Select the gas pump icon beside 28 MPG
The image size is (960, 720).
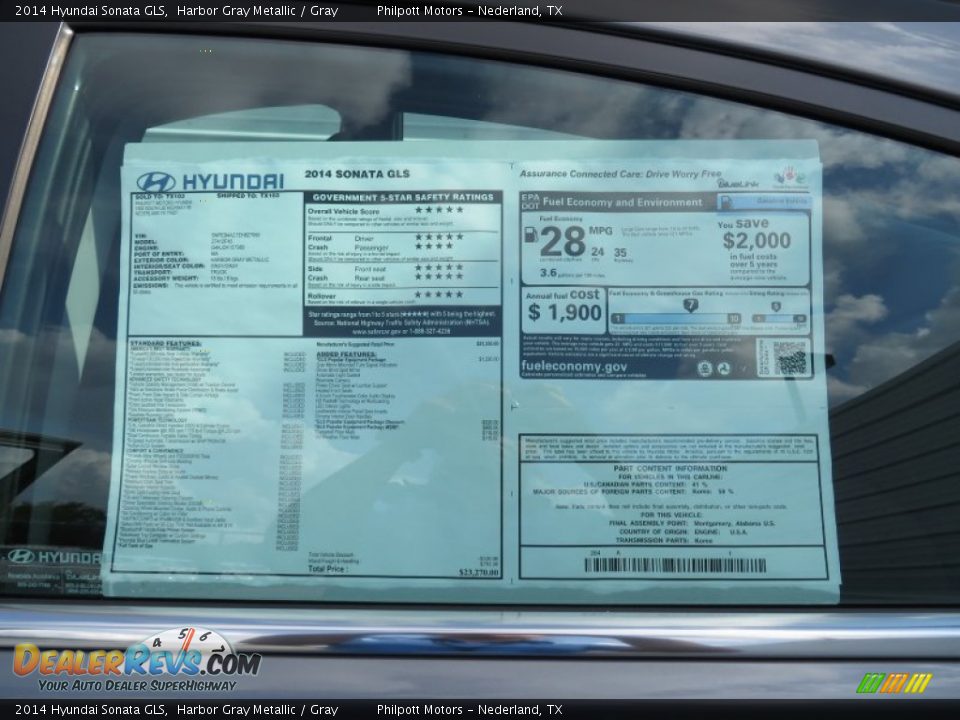531,236
